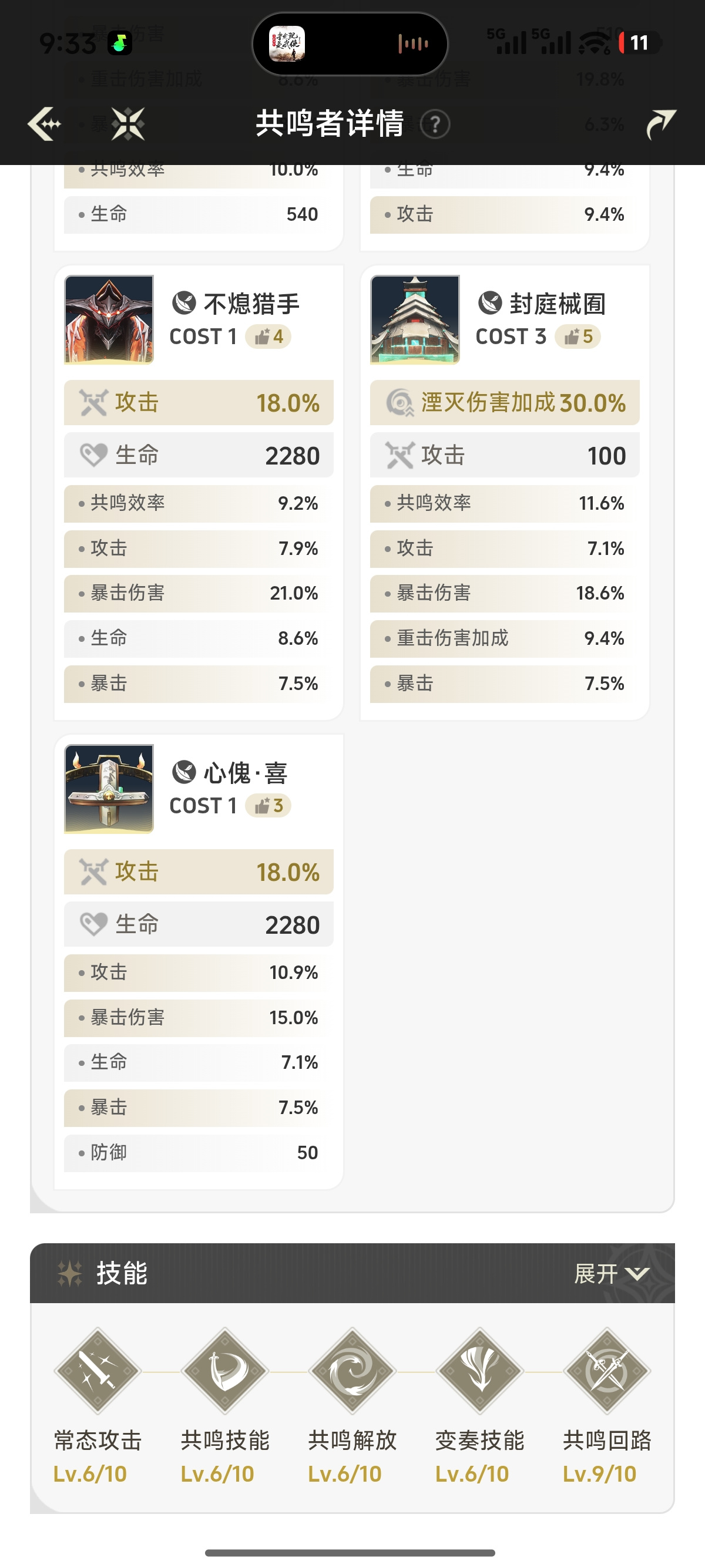The width and height of the screenshot is (705, 1568).
Task: Tap the share arrow icon
Action: tap(660, 124)
